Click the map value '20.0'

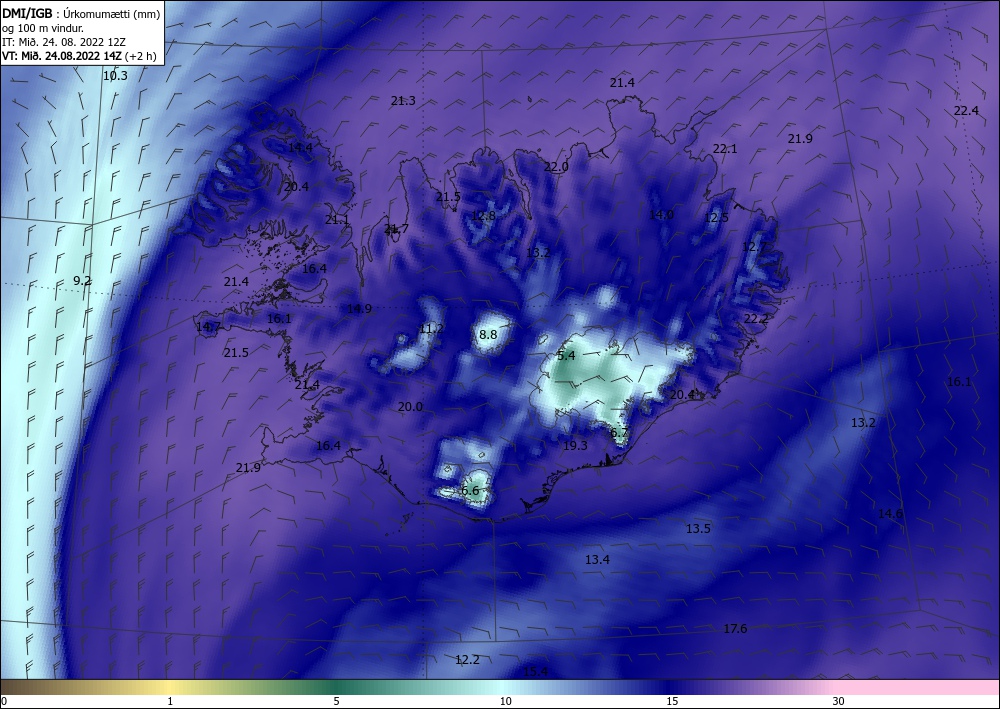(410, 407)
